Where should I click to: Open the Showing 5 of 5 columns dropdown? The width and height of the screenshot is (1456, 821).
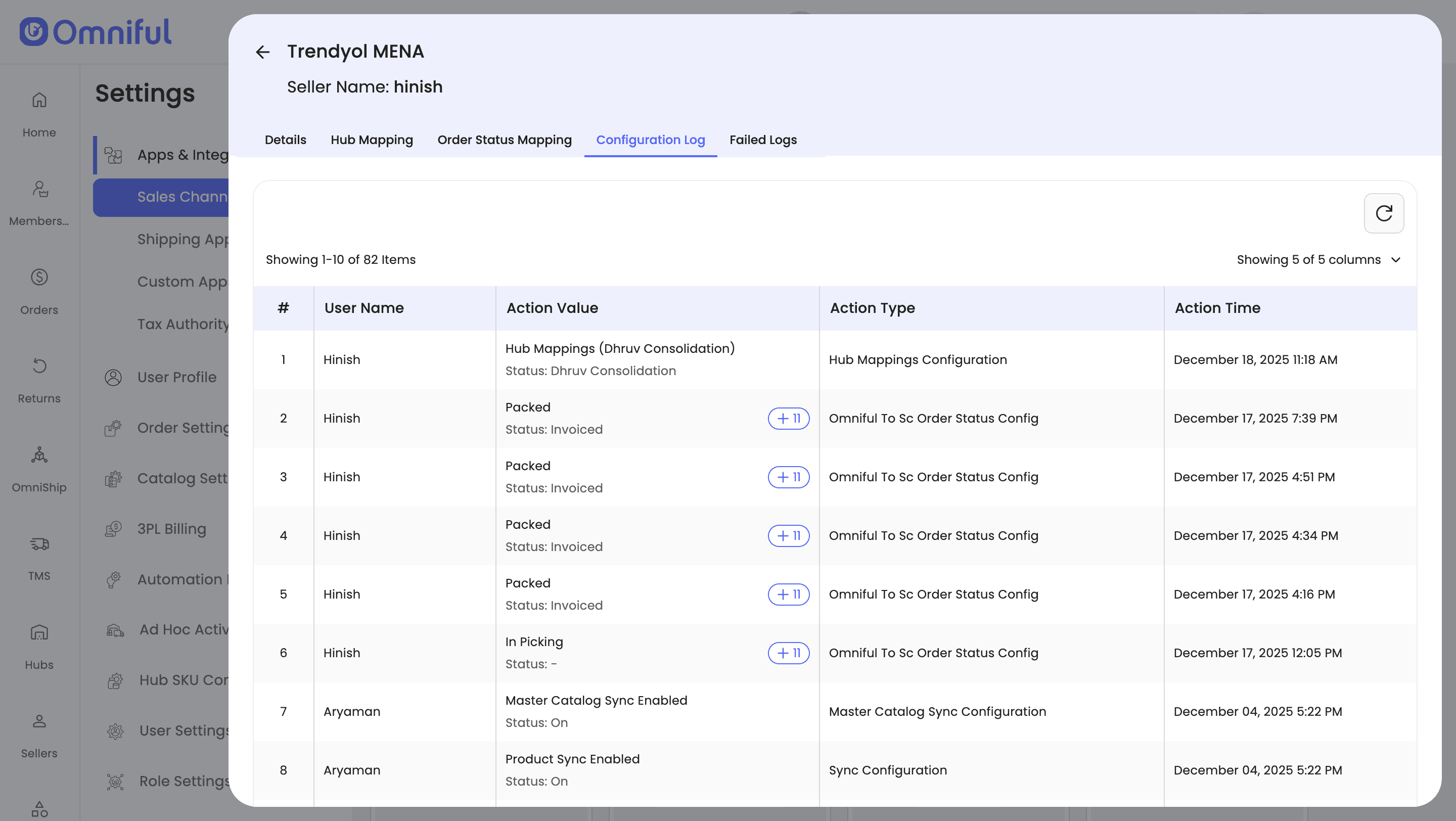click(x=1318, y=259)
